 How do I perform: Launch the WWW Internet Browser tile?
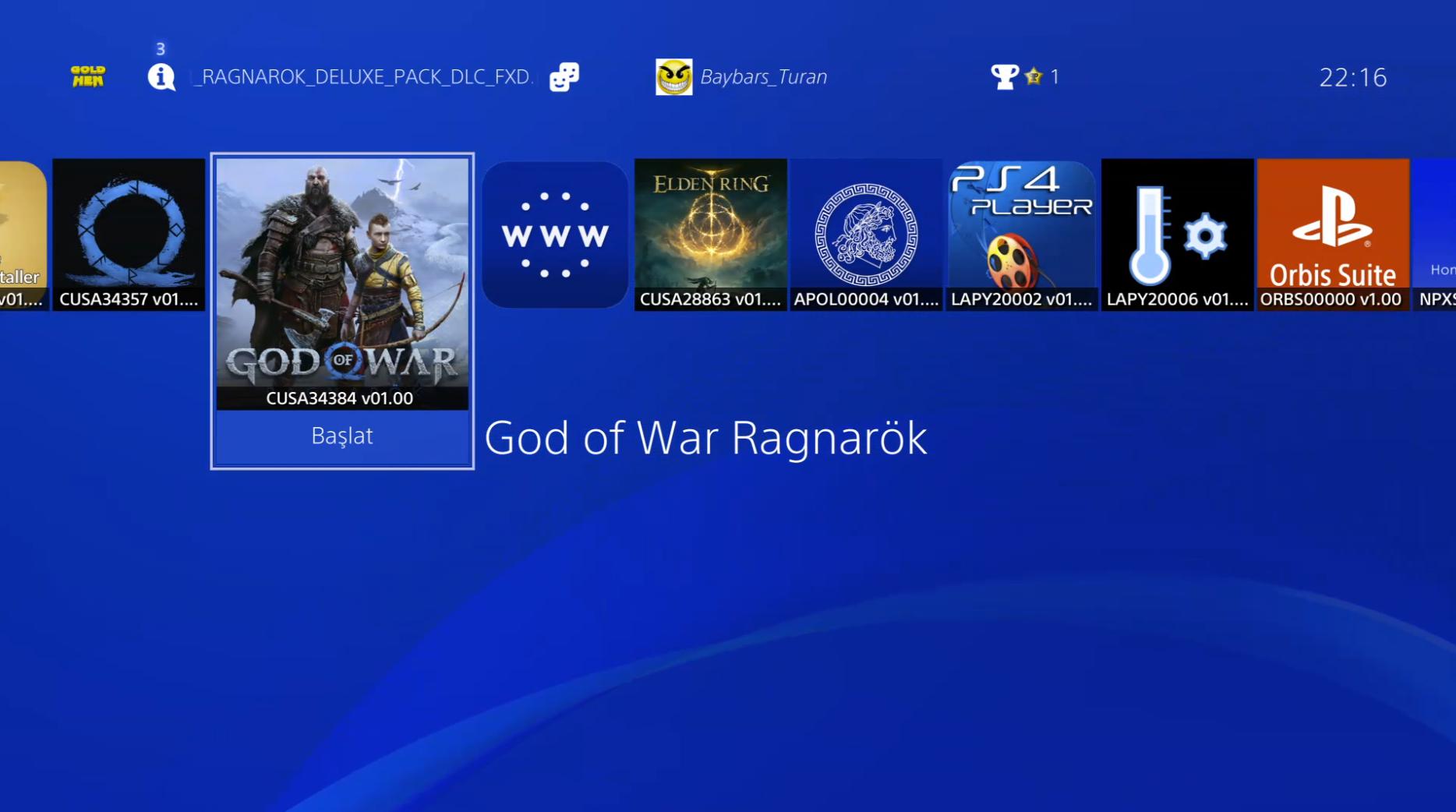coord(555,235)
